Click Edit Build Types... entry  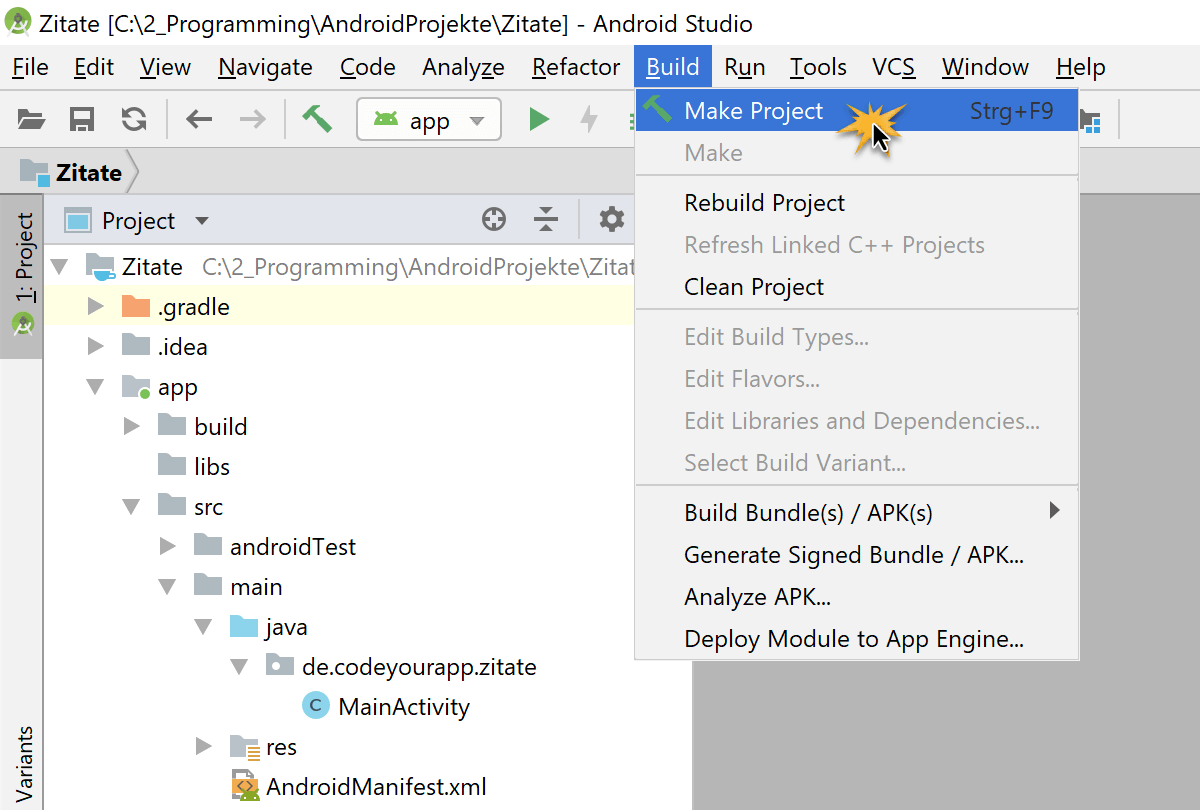click(x=857, y=337)
